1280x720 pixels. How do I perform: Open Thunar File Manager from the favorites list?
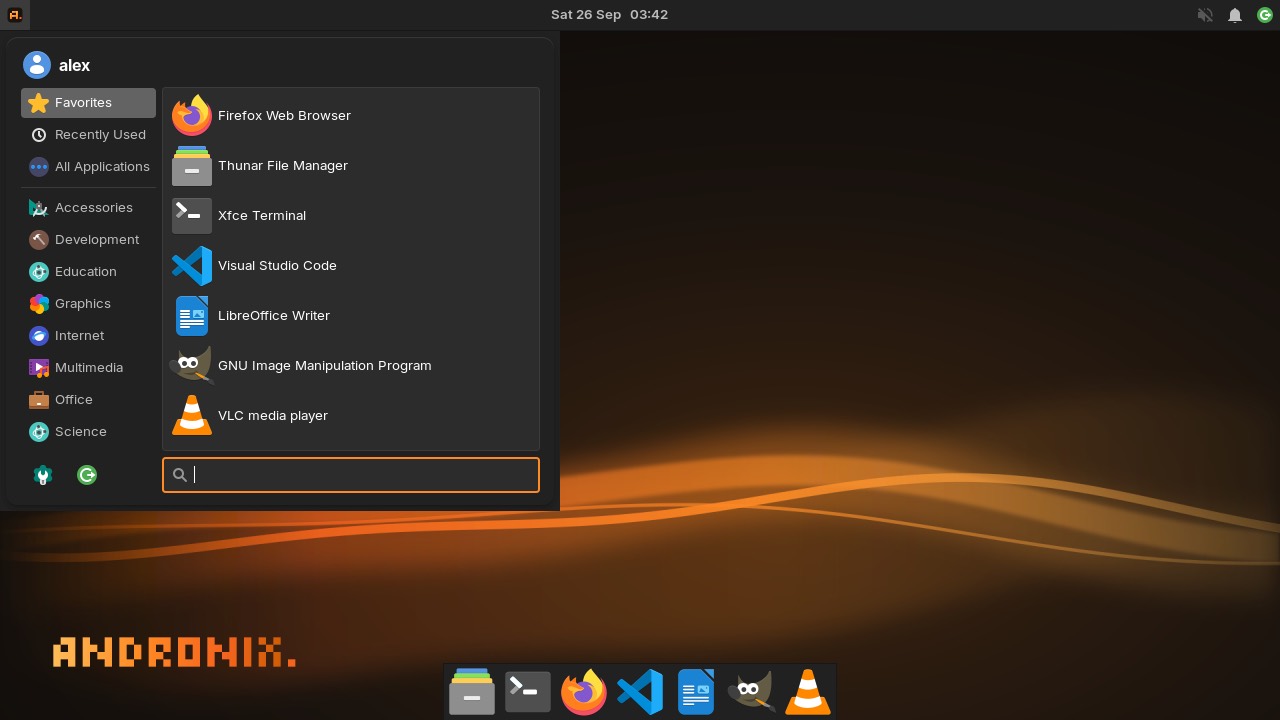[x=351, y=166]
